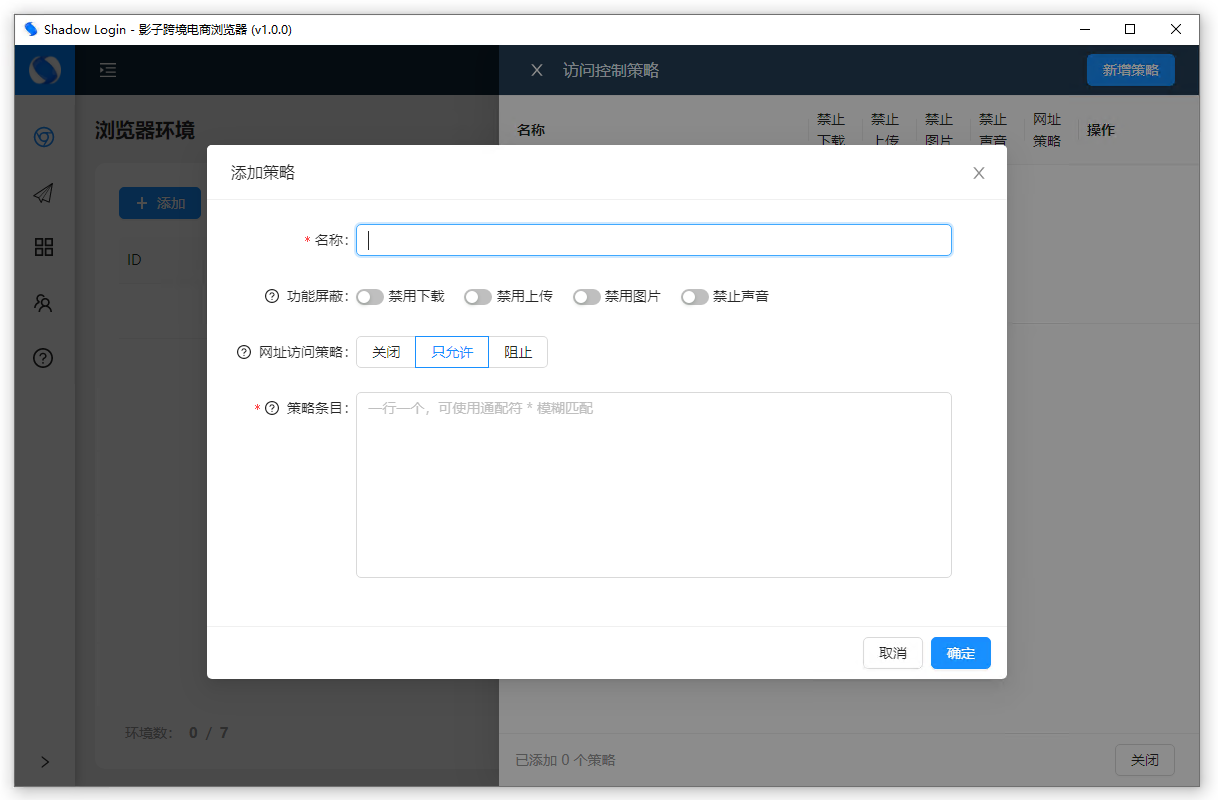
Task: Turn on the 禁止声音 switch
Action: [695, 296]
